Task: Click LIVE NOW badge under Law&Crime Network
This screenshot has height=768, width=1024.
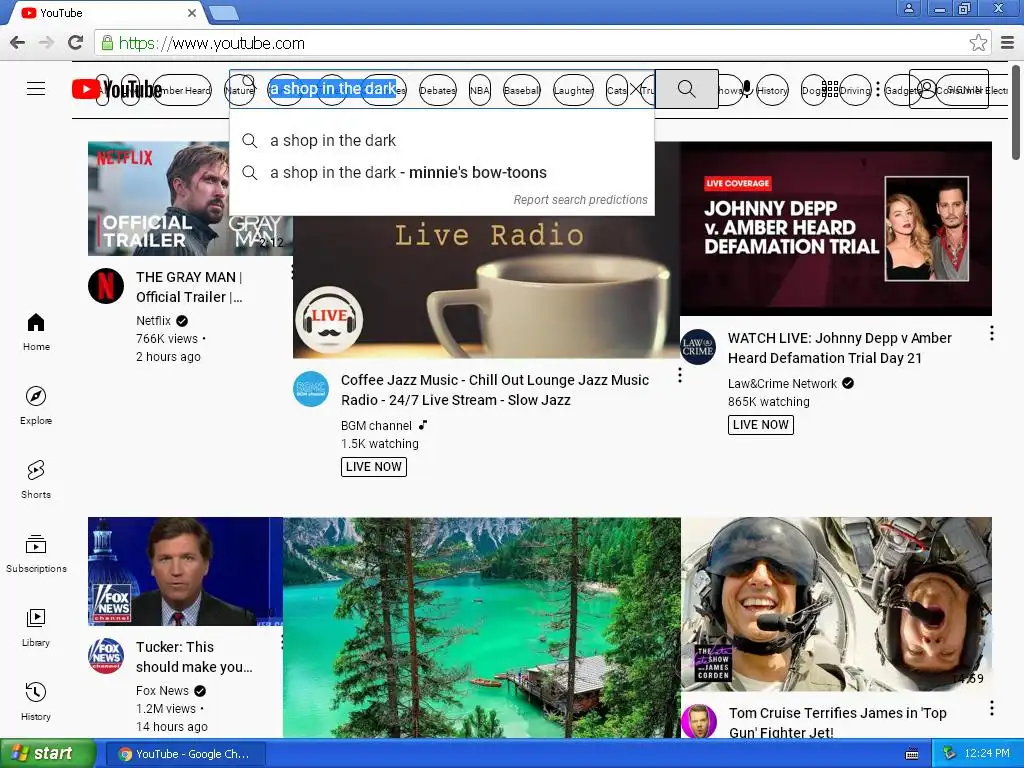Action: (x=761, y=425)
